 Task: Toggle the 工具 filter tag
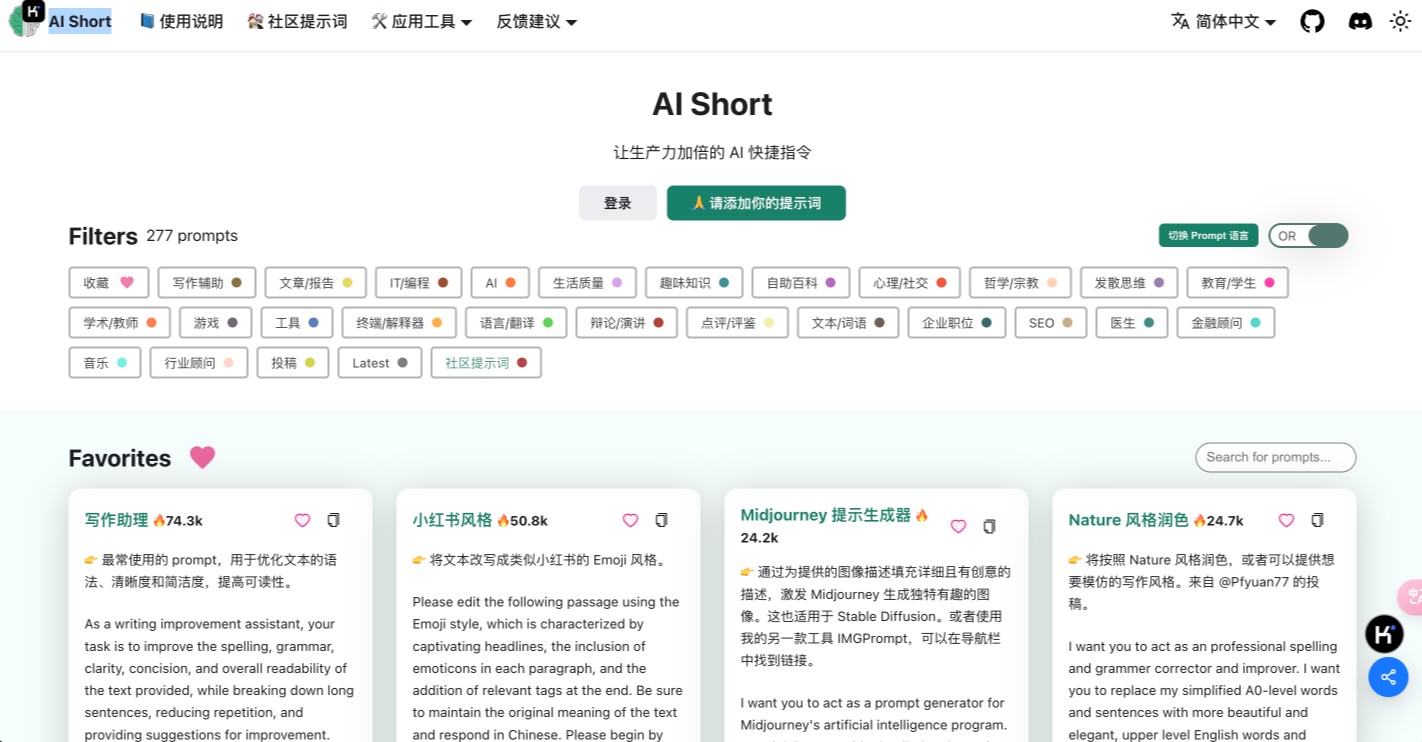point(297,323)
